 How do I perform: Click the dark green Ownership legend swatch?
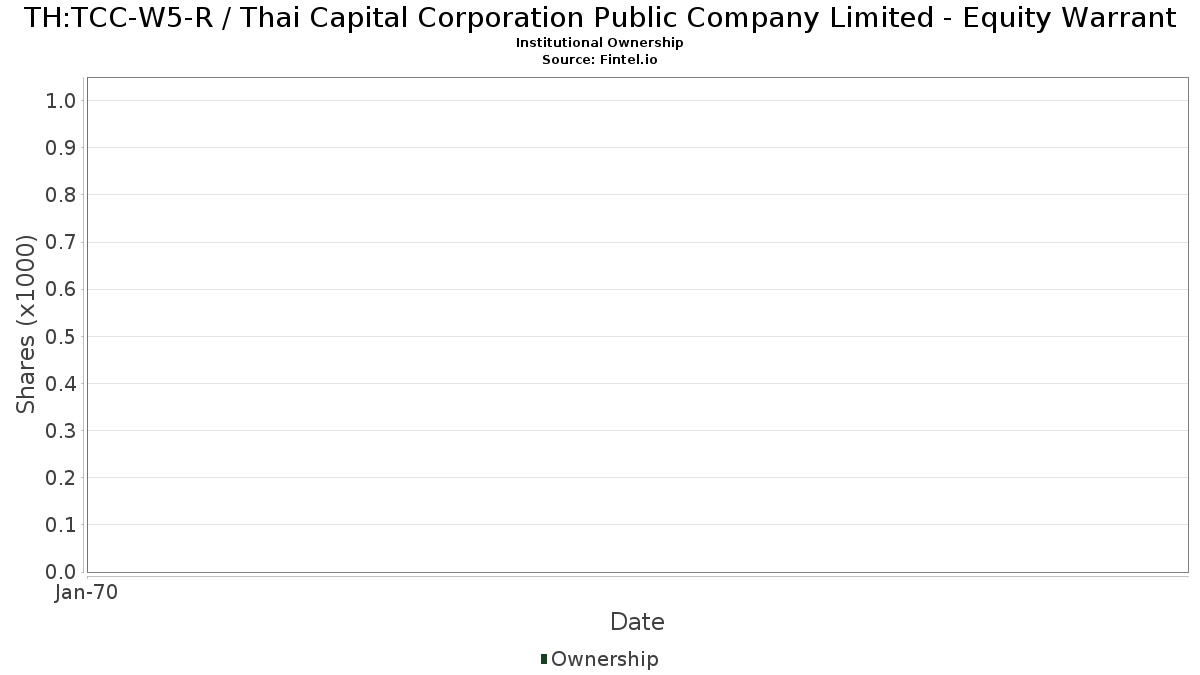(x=544, y=659)
